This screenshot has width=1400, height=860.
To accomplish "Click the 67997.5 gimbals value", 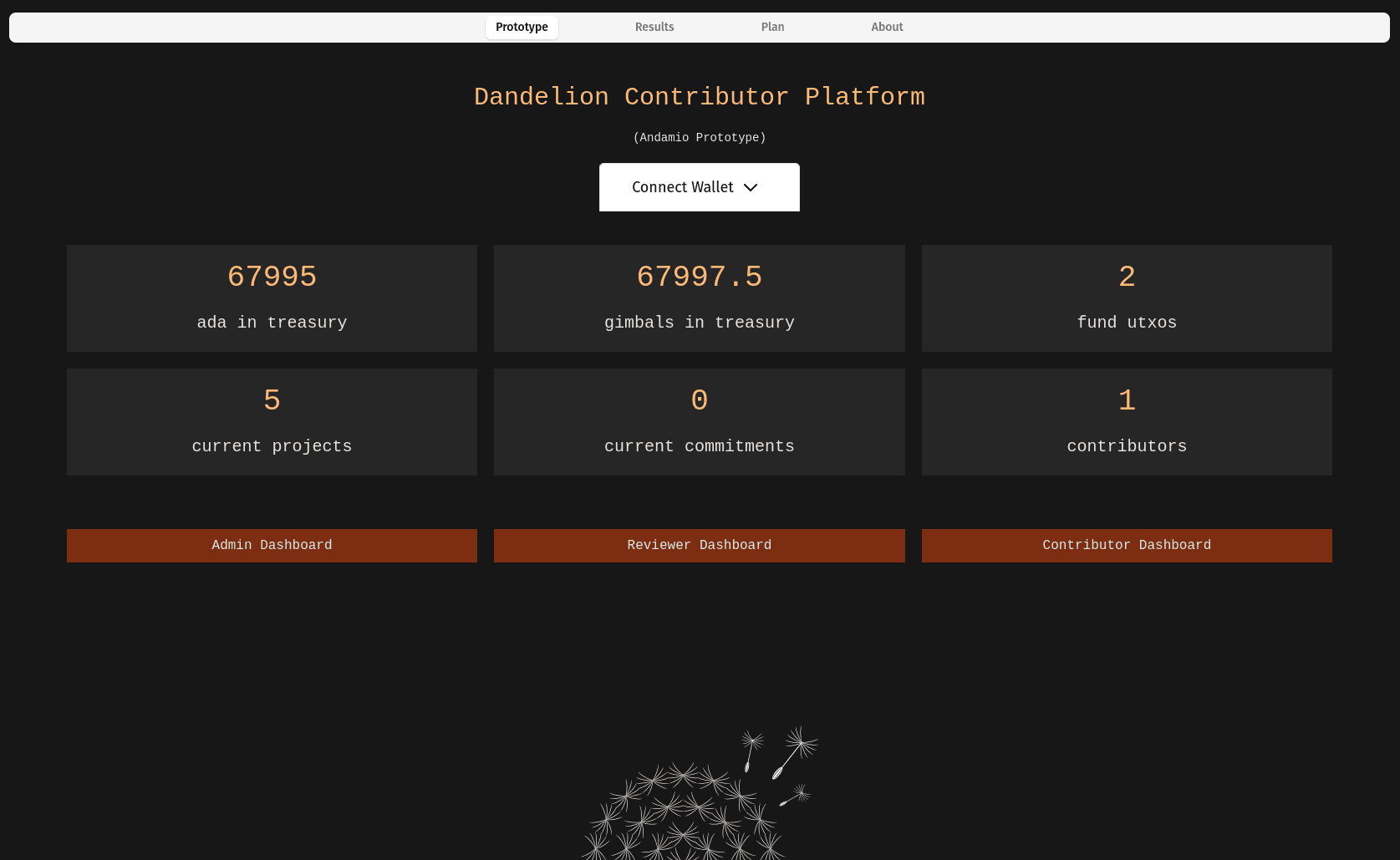I will coord(699,277).
